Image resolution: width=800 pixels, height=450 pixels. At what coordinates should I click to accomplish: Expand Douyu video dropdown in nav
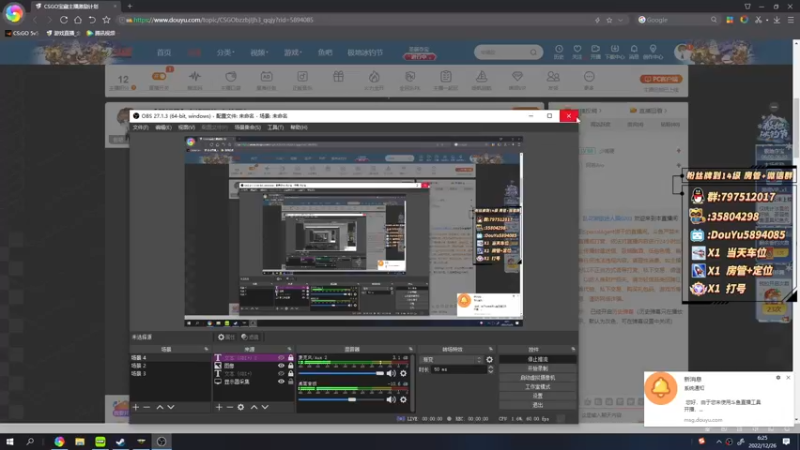tap(259, 52)
